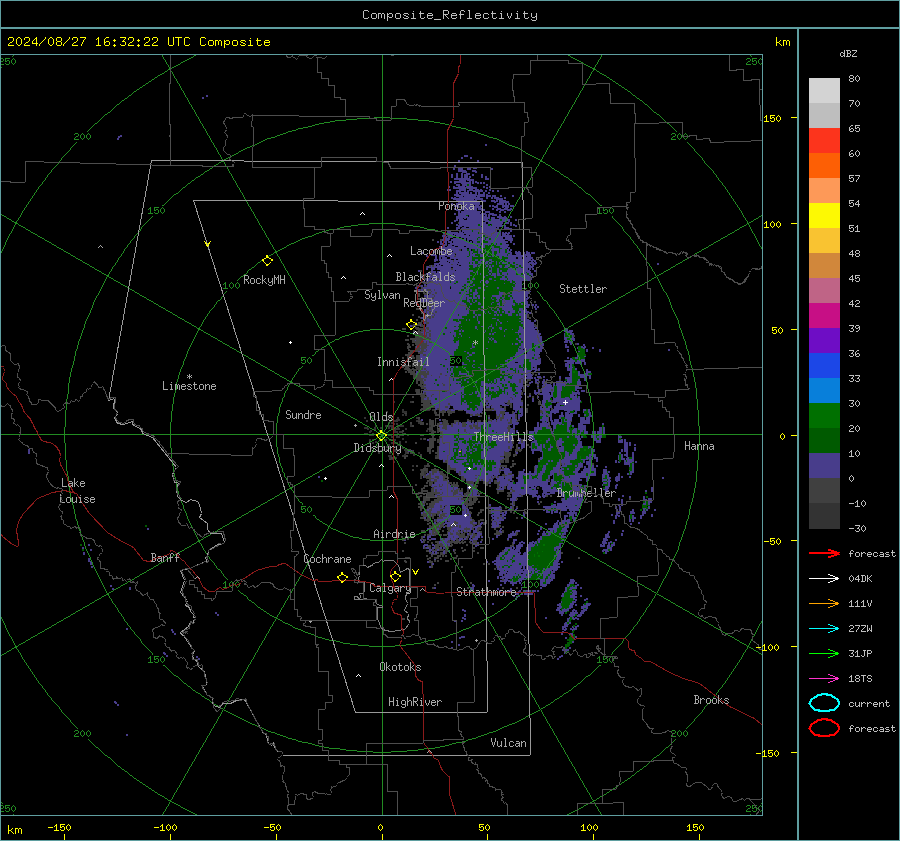Click the Stettler town label
Screen dimensions: 900x841
pyautogui.click(x=583, y=289)
